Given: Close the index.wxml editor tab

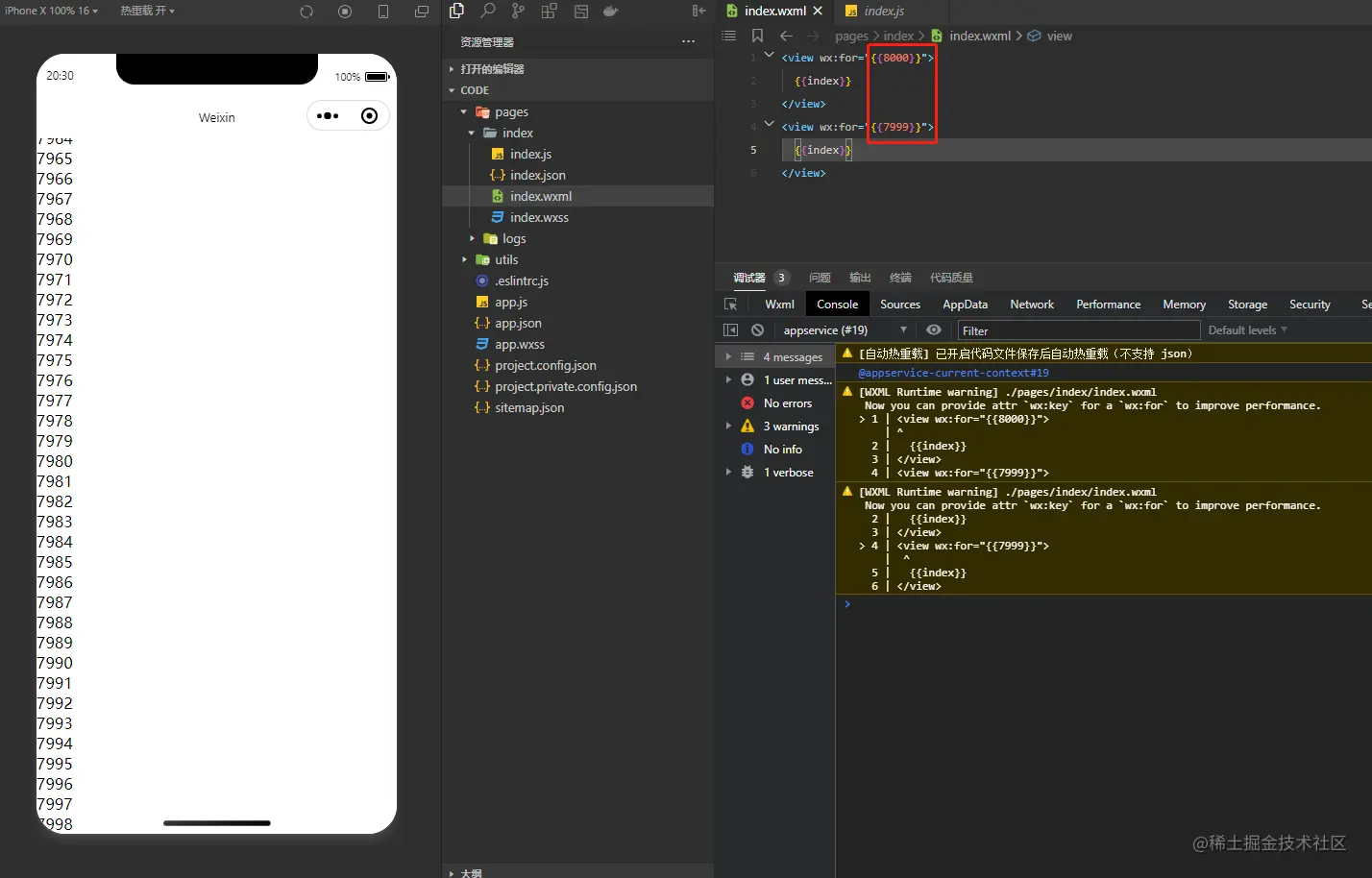Looking at the screenshot, I should click(818, 11).
